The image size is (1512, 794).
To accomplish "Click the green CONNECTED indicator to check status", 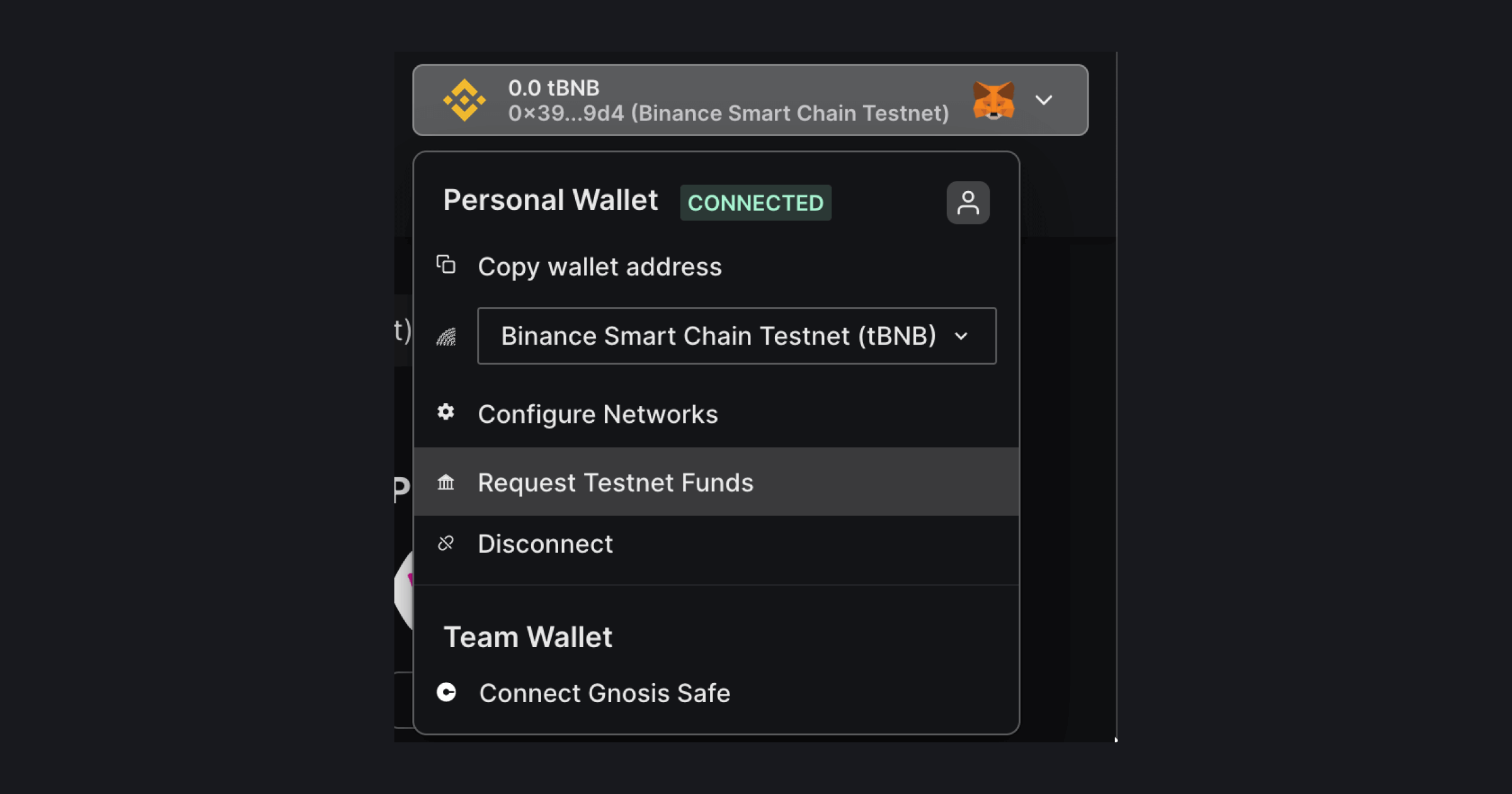I will click(756, 202).
